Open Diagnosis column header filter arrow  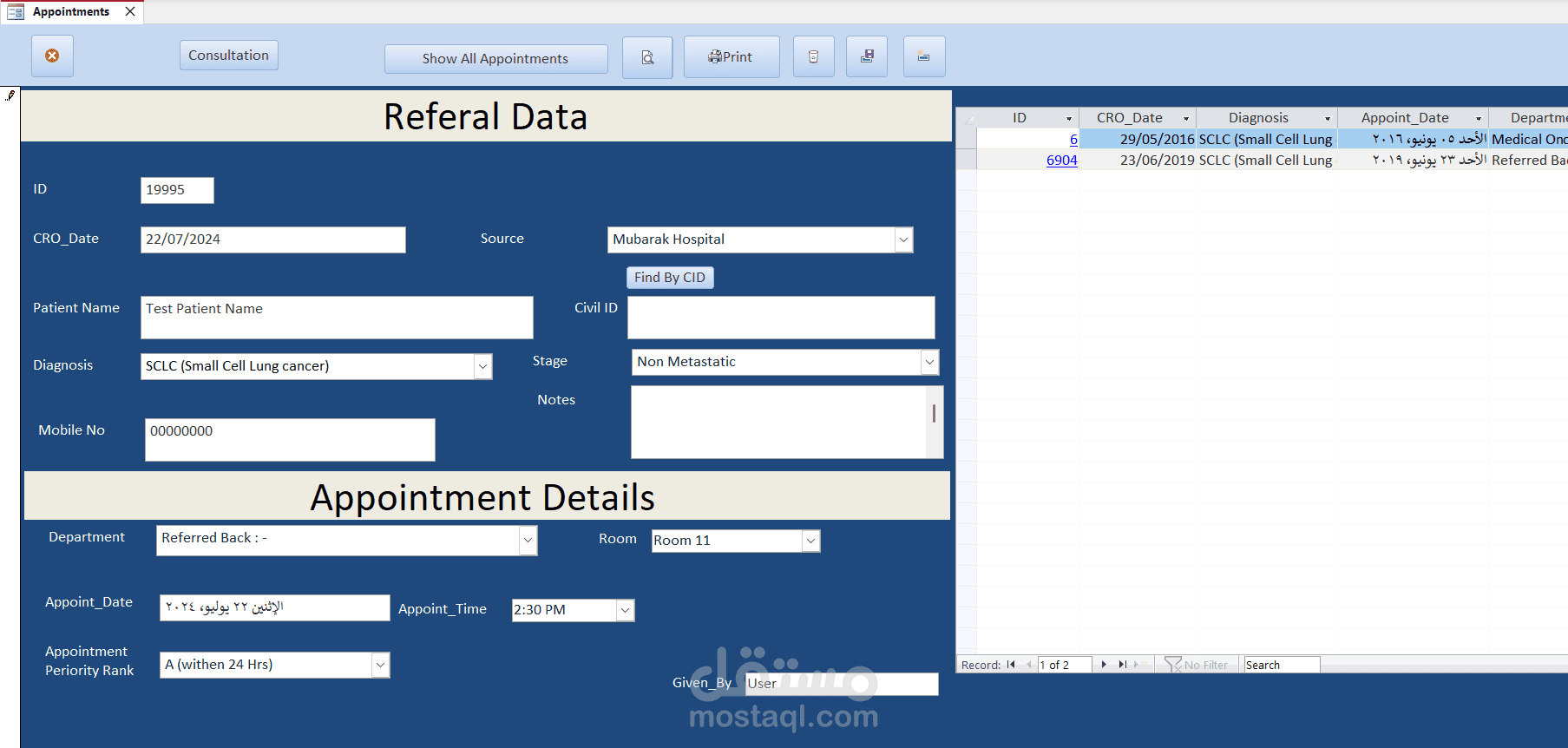(1328, 118)
